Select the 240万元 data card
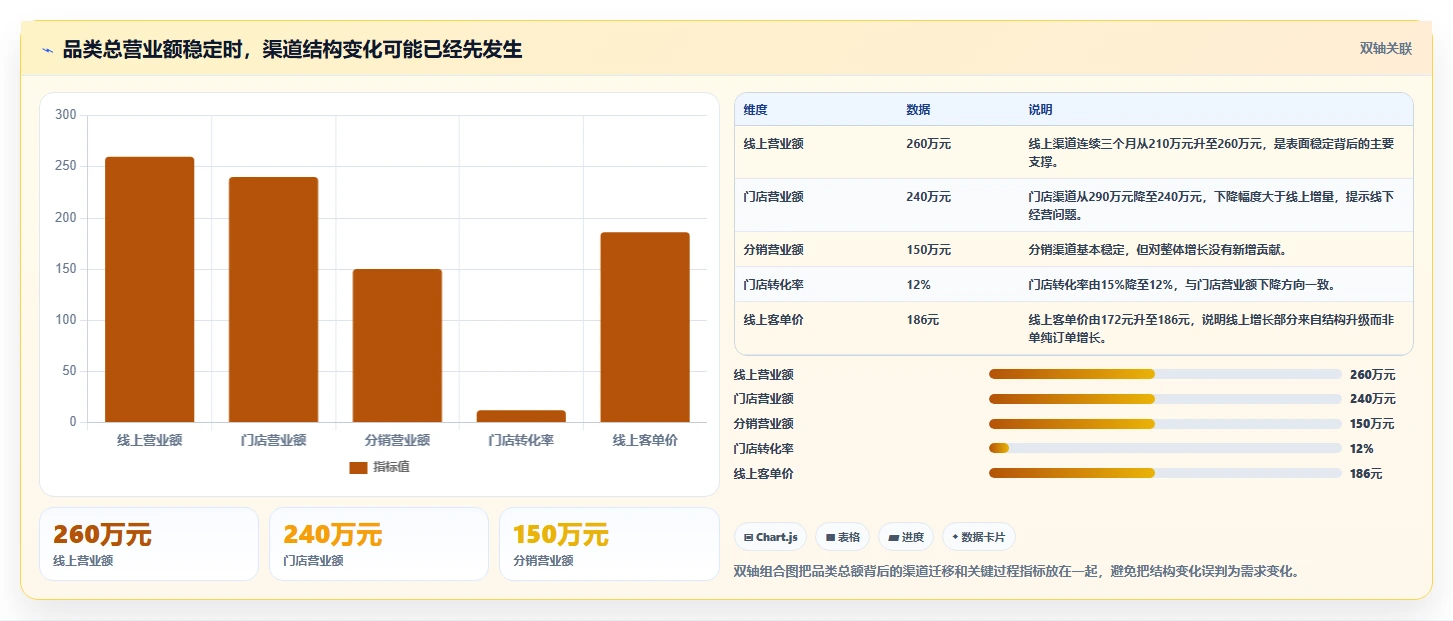Image resolution: width=1453 pixels, height=621 pixels. [379, 544]
